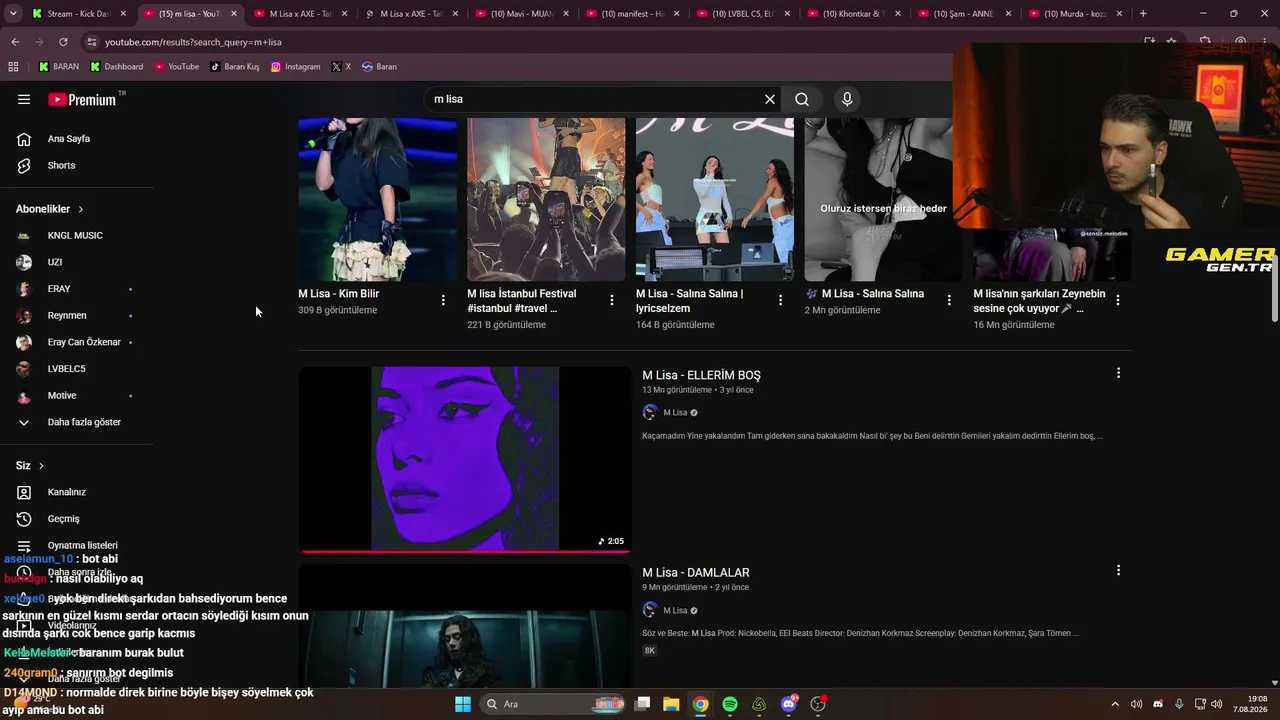
Task: Open the BARAN bookmark
Action: (x=59, y=67)
